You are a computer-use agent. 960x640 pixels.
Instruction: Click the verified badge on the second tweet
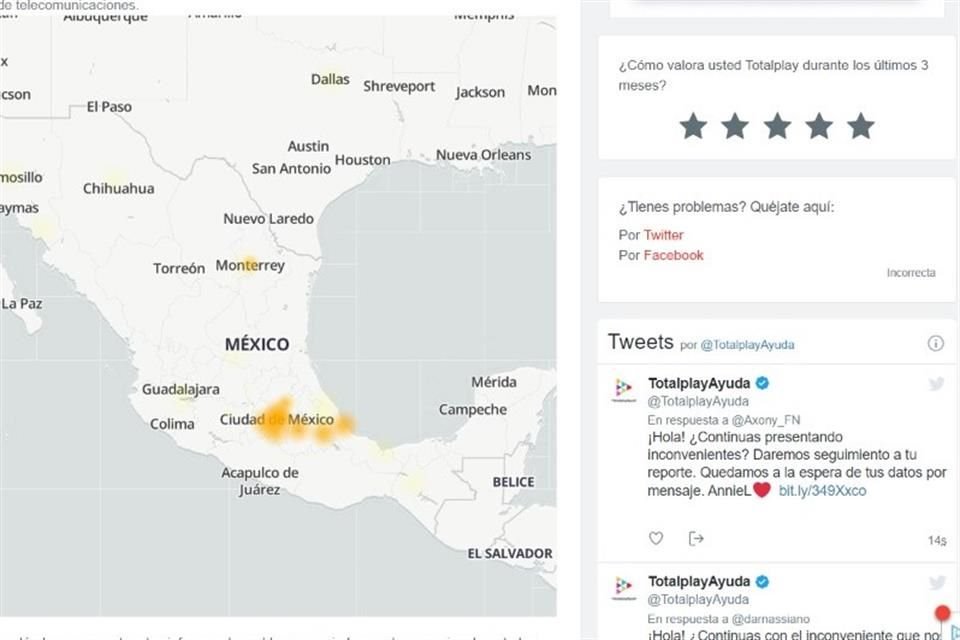(x=762, y=580)
